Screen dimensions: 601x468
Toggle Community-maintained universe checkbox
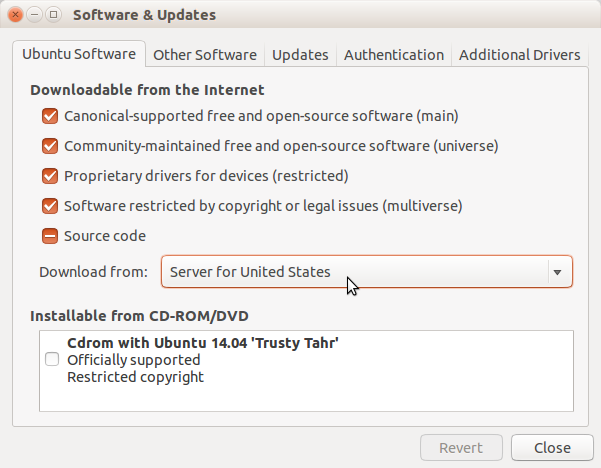[x=50, y=146]
